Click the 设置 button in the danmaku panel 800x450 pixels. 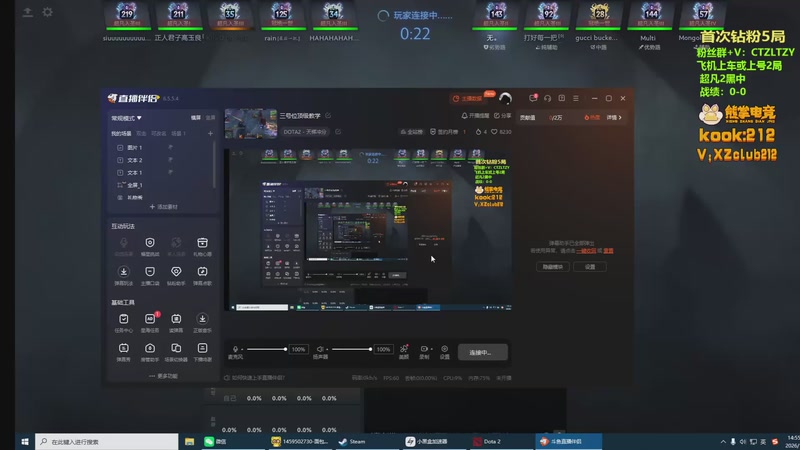pyautogui.click(x=590, y=267)
